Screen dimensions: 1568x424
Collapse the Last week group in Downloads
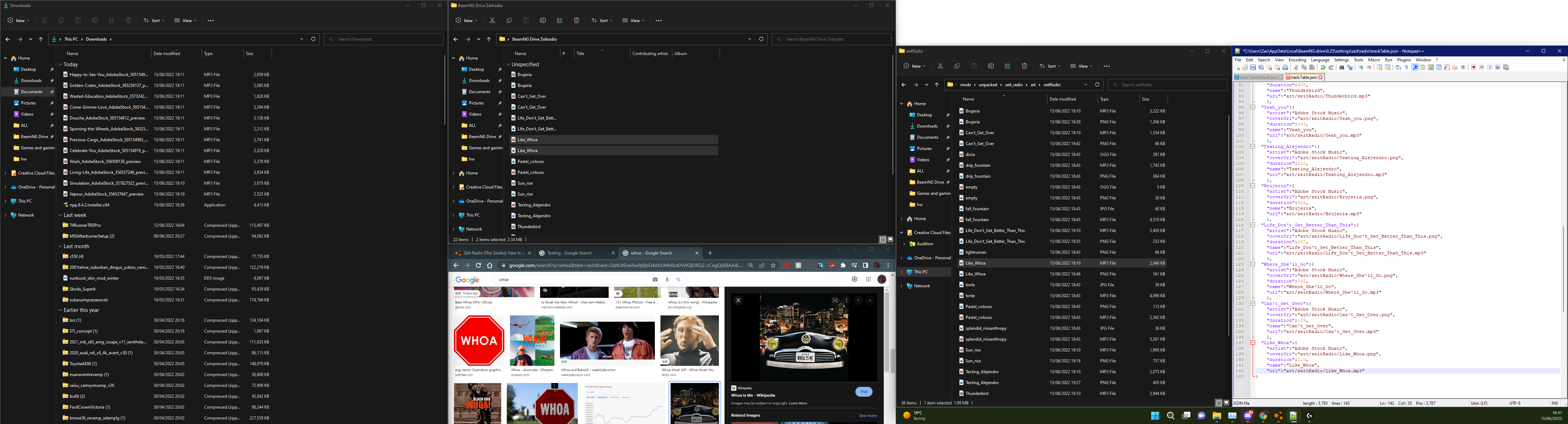pyautogui.click(x=60, y=215)
